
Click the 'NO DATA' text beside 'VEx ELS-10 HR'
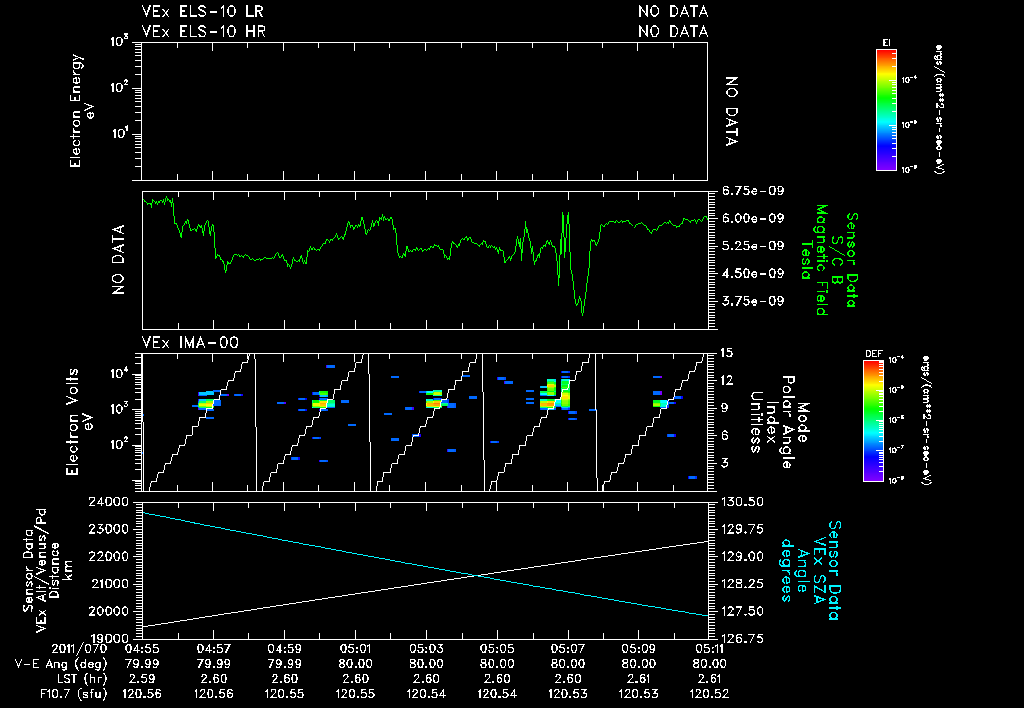coord(673,31)
